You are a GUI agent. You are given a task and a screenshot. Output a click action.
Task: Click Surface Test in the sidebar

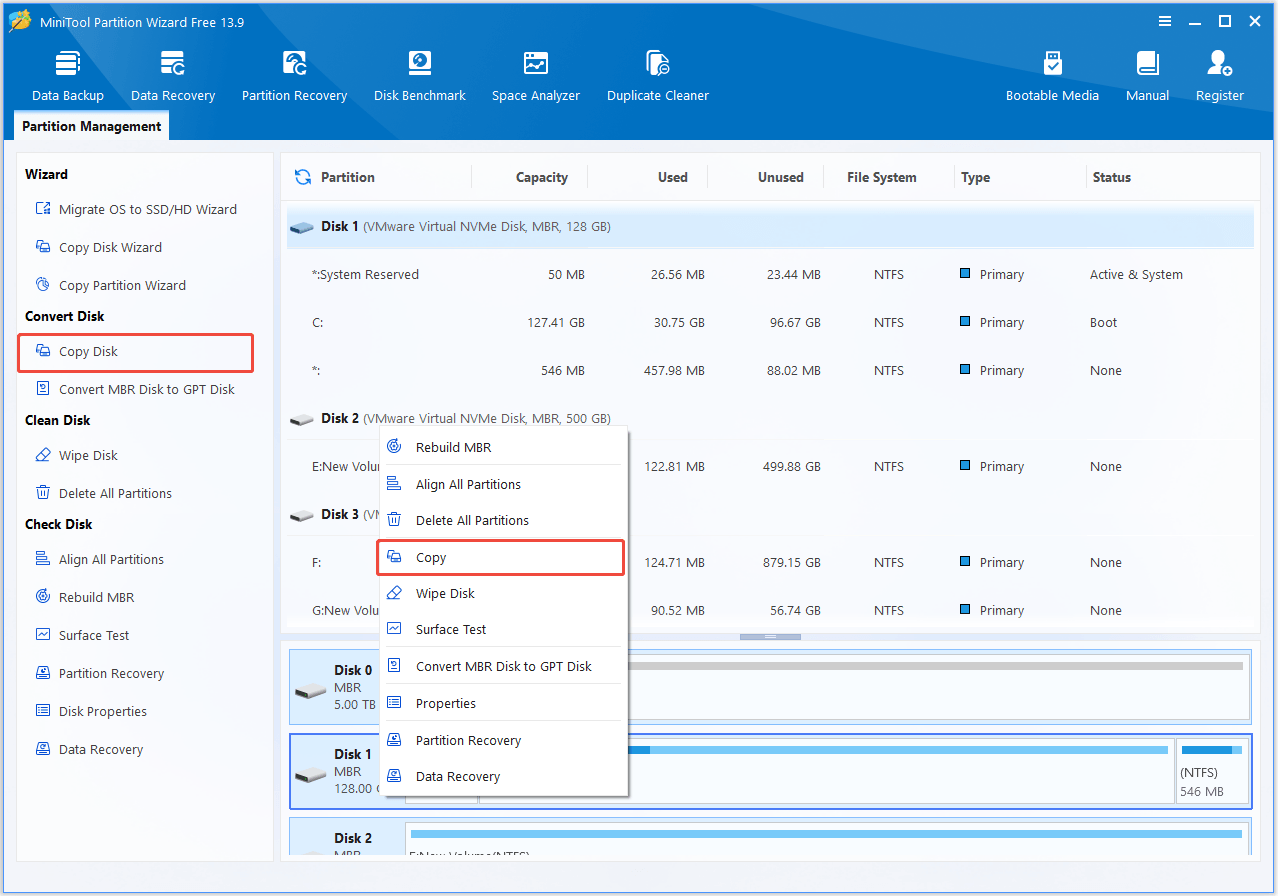coord(82,635)
